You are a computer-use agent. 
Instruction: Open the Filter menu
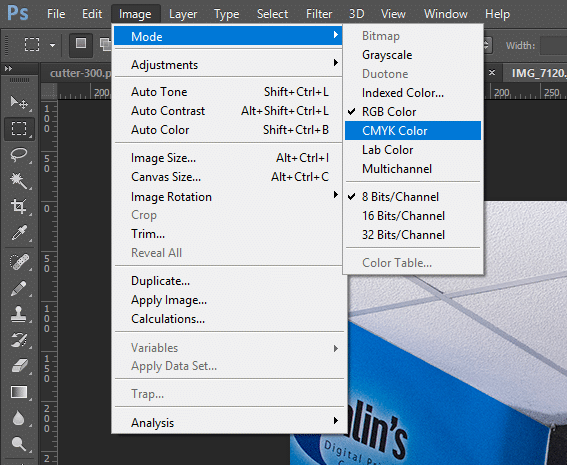(319, 14)
